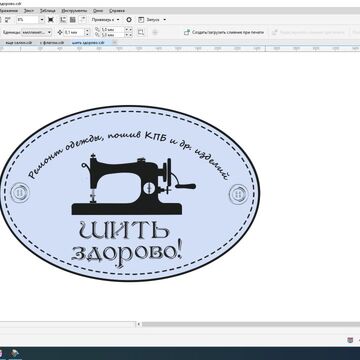Screen dimensions: 360x360
Task: Click the upper duplicate distance field
Action: [x=112, y=30]
